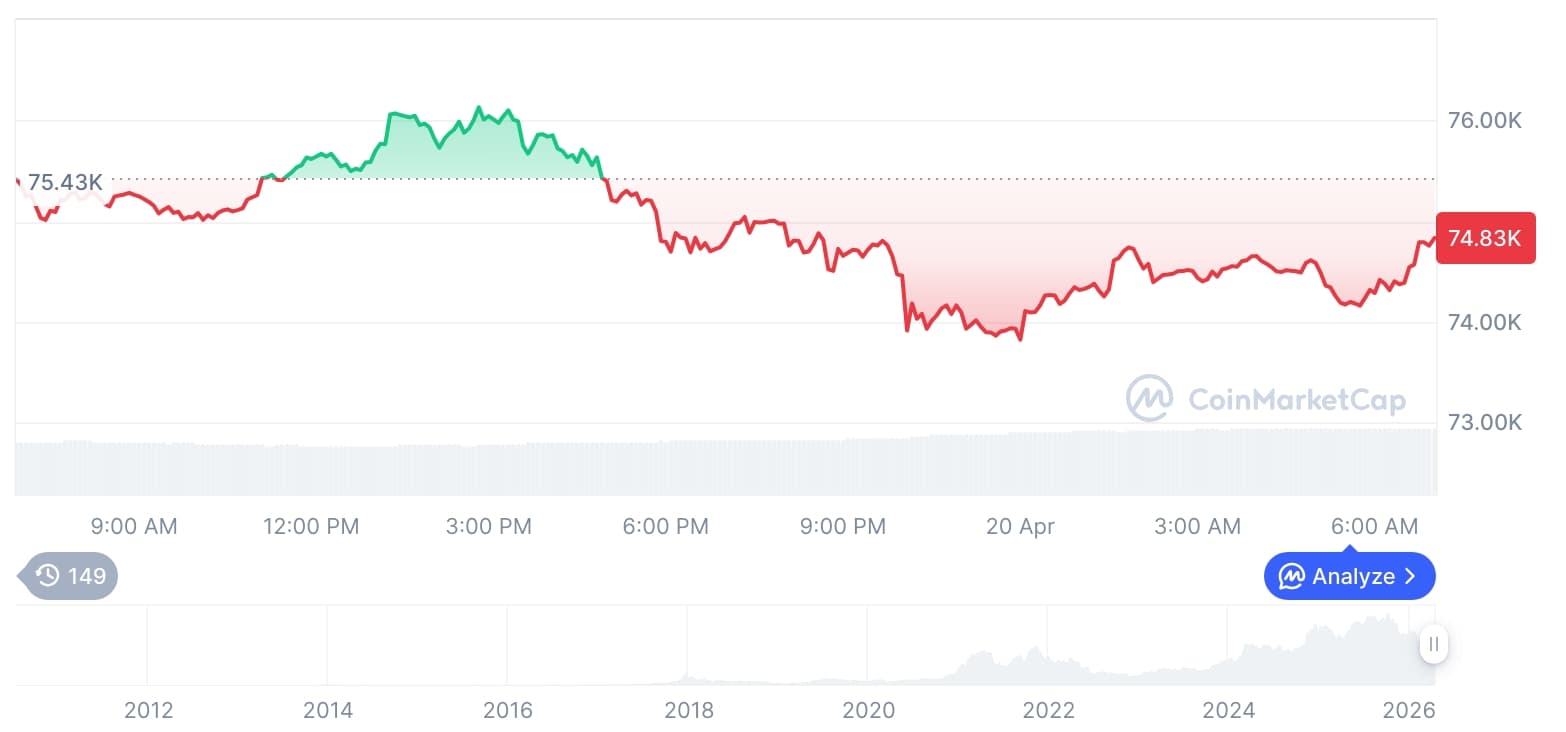
Task: Click the CoinMarketCap logo inside the Analyze button
Action: [1292, 576]
